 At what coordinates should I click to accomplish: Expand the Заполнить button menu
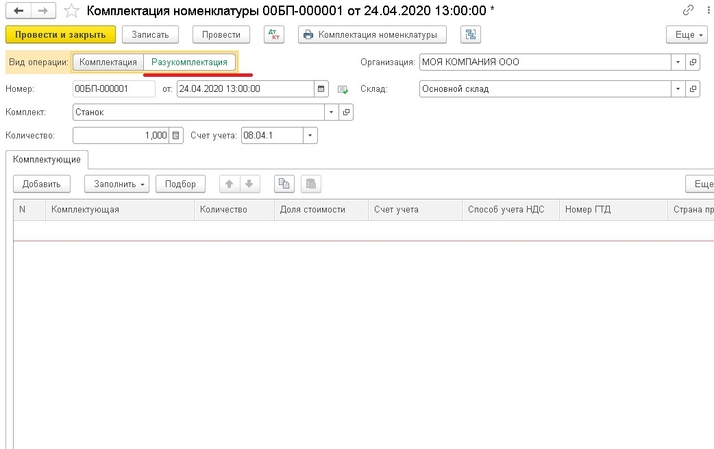[x=118, y=184]
